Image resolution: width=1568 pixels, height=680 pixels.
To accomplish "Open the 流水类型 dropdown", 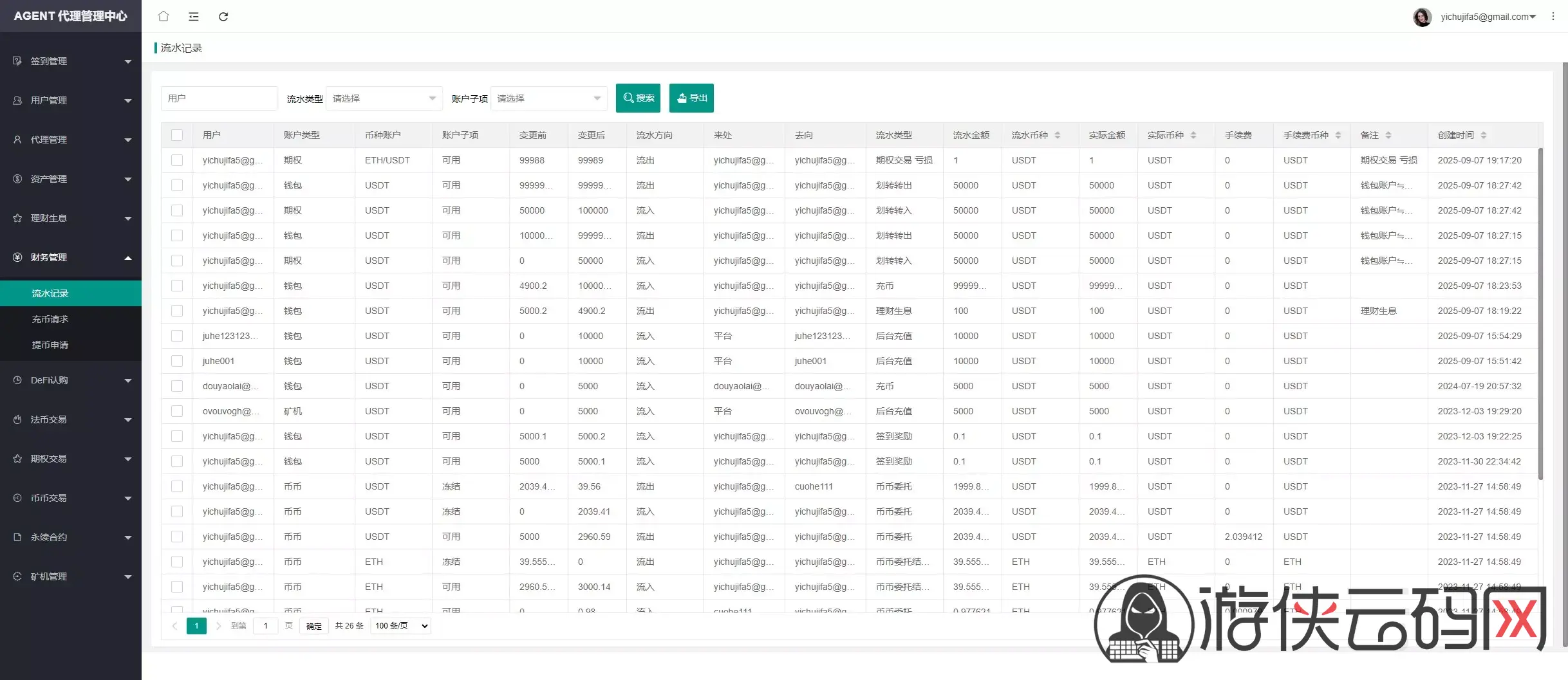I will coord(384,98).
